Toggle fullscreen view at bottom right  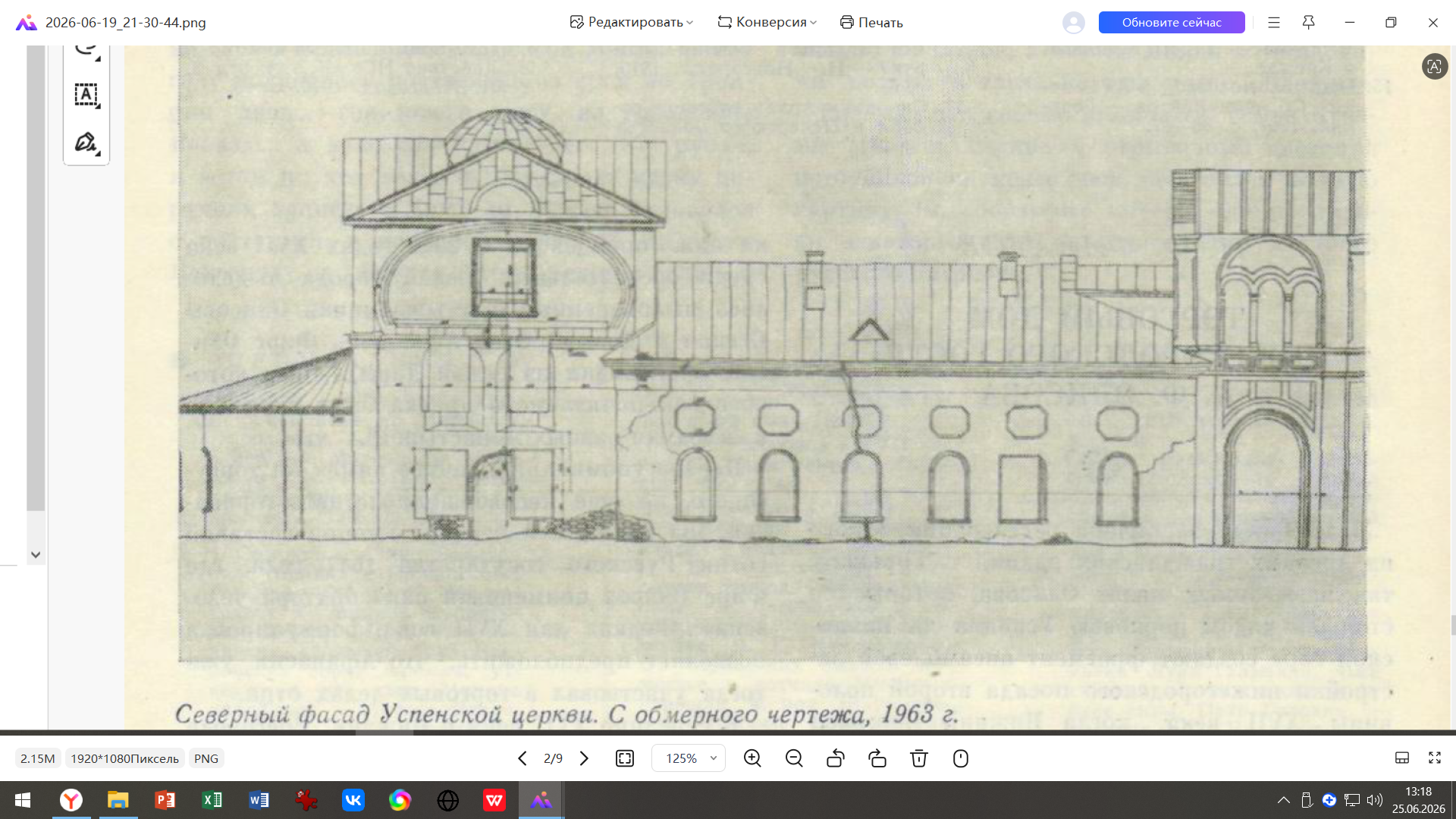1435,758
